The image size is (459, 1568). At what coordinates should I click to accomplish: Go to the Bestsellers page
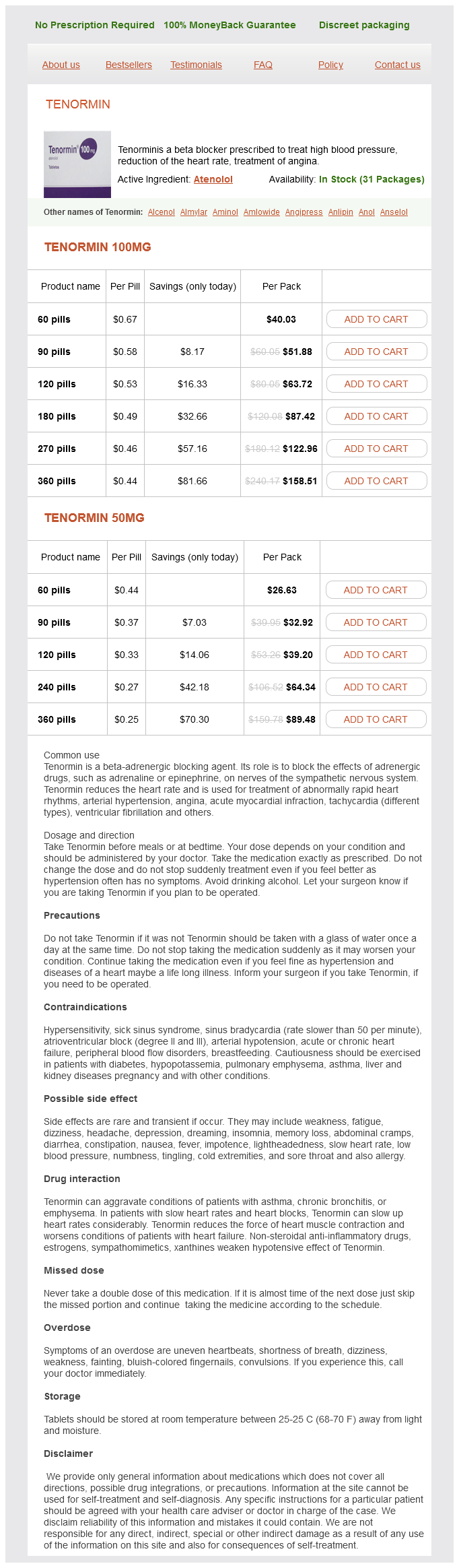129,65
